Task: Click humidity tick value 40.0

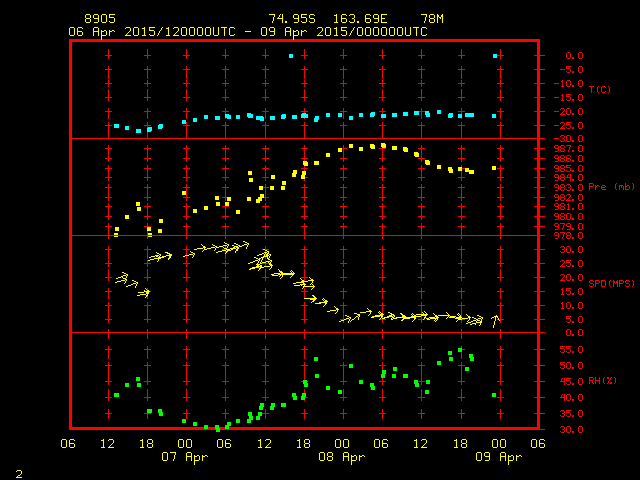Action: click(x=571, y=398)
